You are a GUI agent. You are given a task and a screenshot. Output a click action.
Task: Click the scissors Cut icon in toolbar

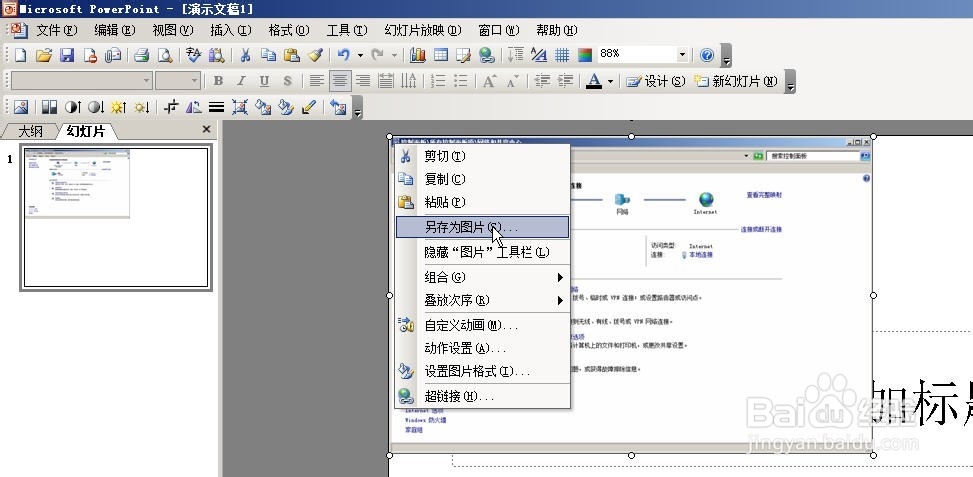tap(245, 55)
